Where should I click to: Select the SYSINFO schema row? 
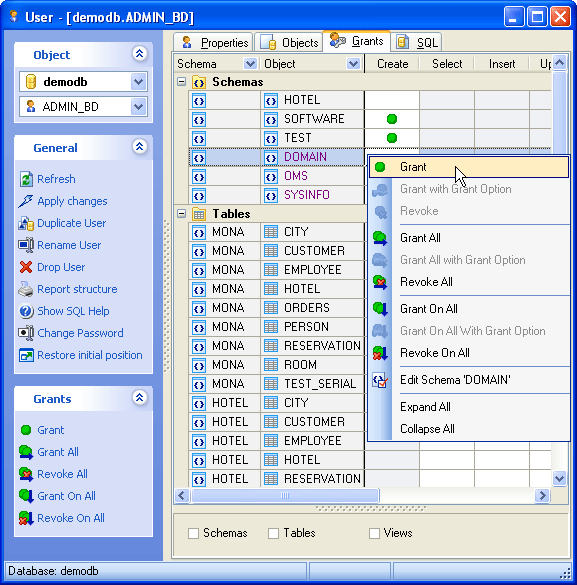tap(276, 195)
